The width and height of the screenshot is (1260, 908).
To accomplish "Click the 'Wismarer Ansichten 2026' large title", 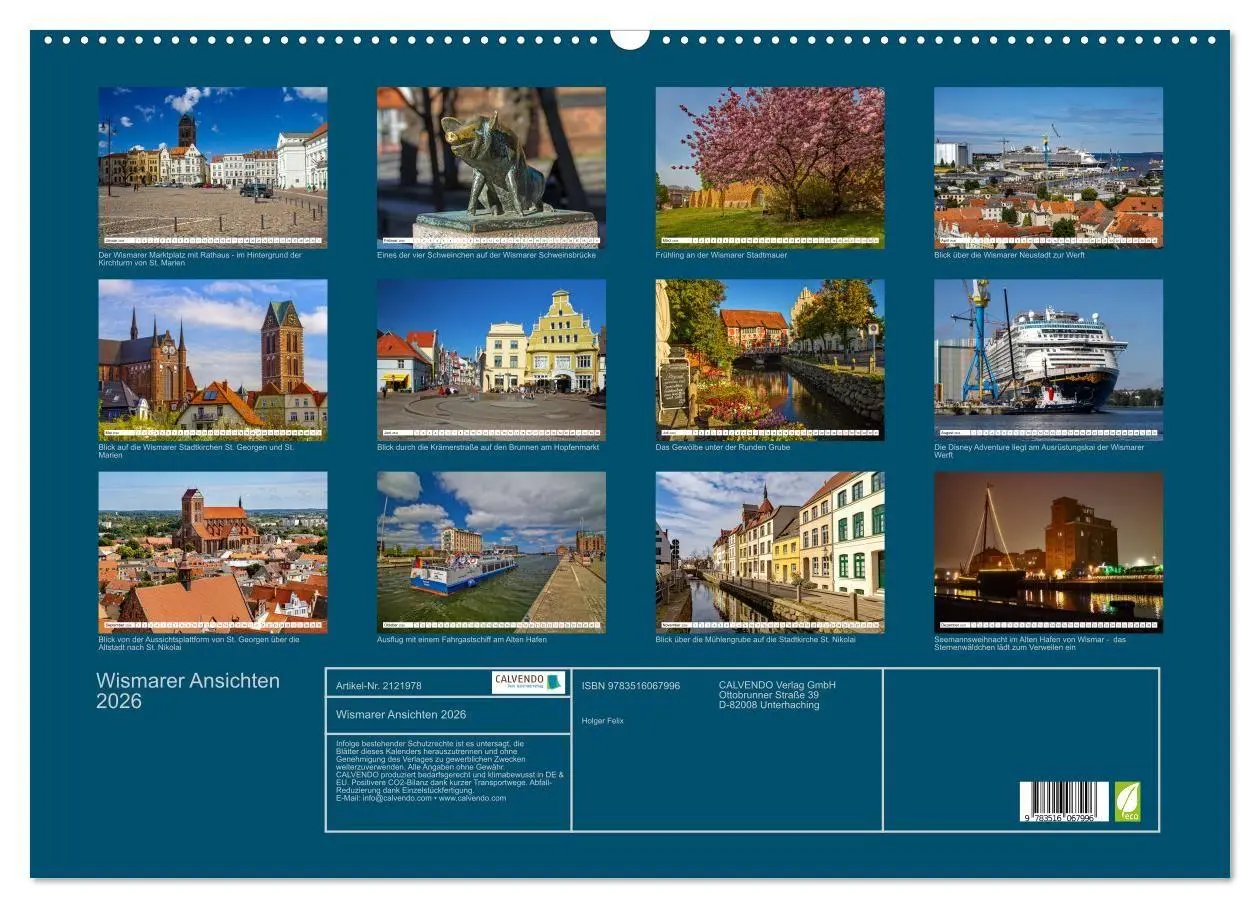I will tap(188, 690).
